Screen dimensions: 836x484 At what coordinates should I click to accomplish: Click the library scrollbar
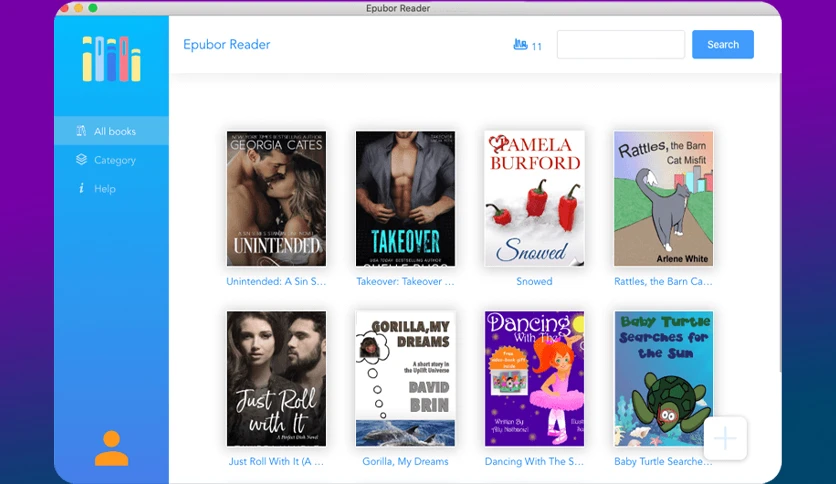tap(779, 224)
